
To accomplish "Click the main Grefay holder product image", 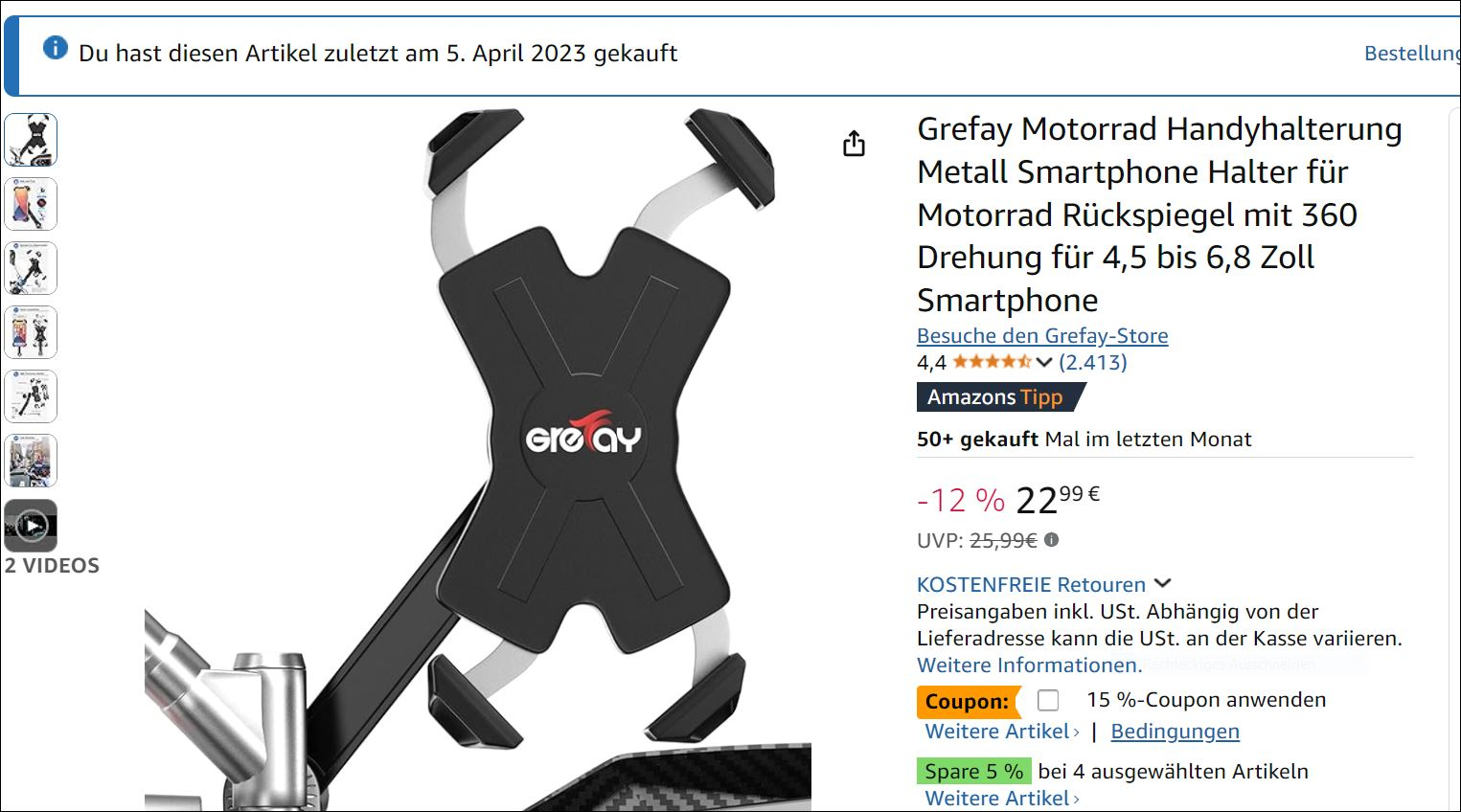I will (479, 460).
